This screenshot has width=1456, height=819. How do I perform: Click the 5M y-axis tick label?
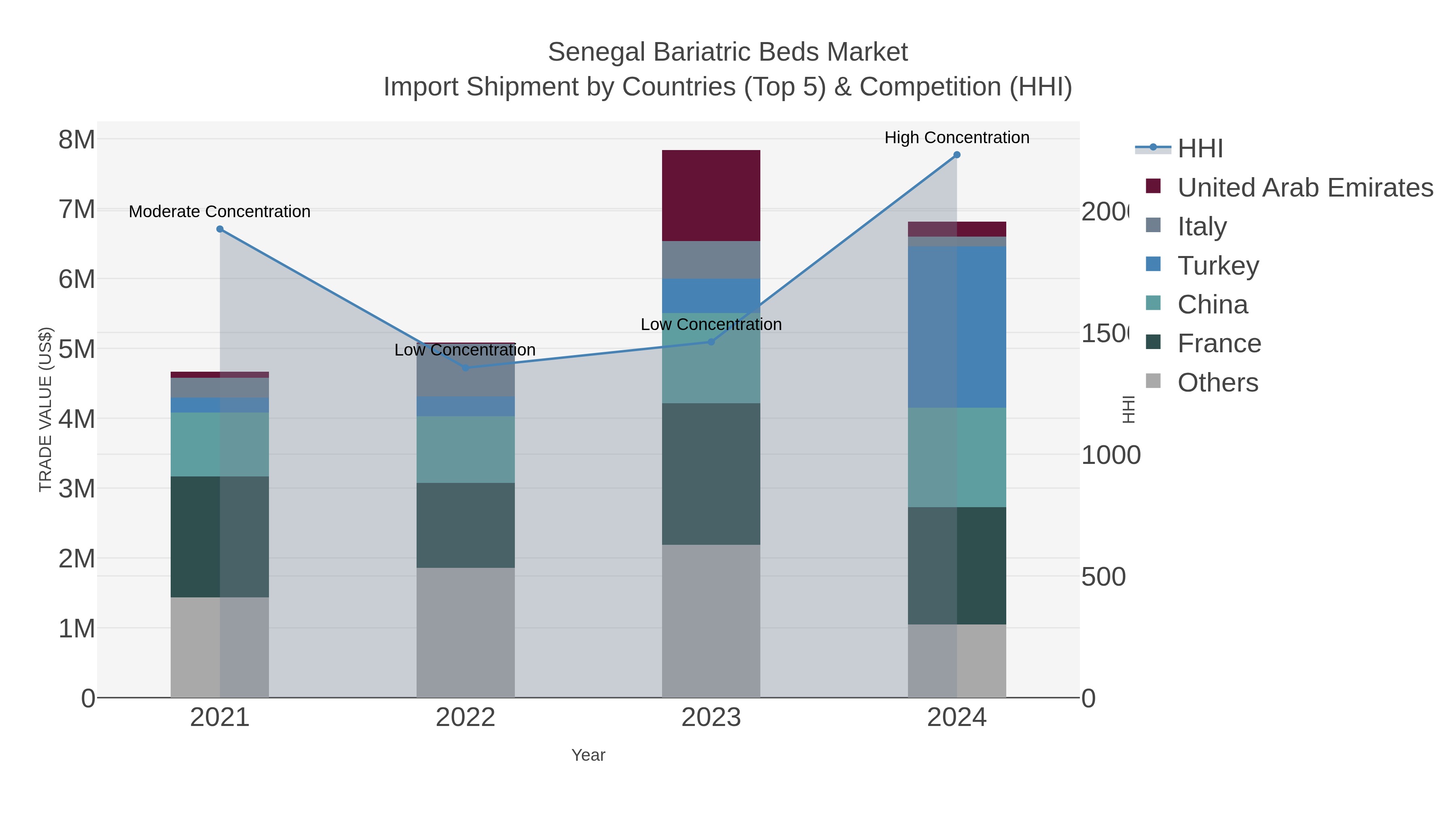click(77, 349)
